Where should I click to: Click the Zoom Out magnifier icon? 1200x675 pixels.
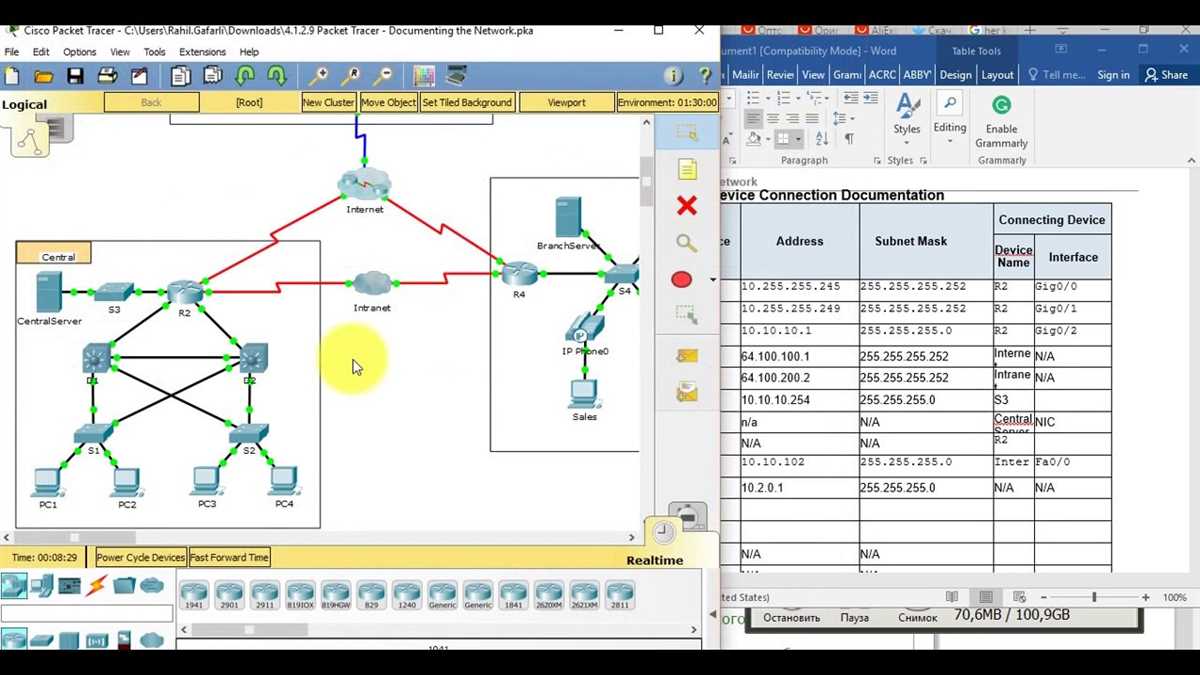click(x=382, y=76)
